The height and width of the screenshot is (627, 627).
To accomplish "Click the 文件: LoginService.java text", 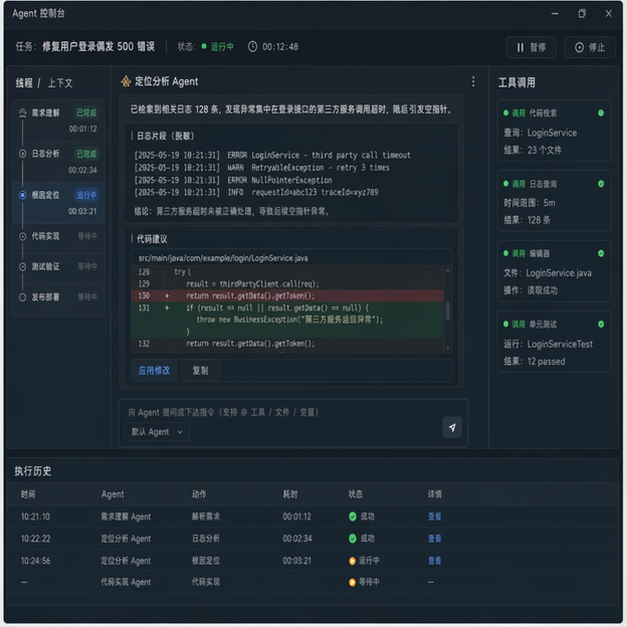I will coord(547,273).
